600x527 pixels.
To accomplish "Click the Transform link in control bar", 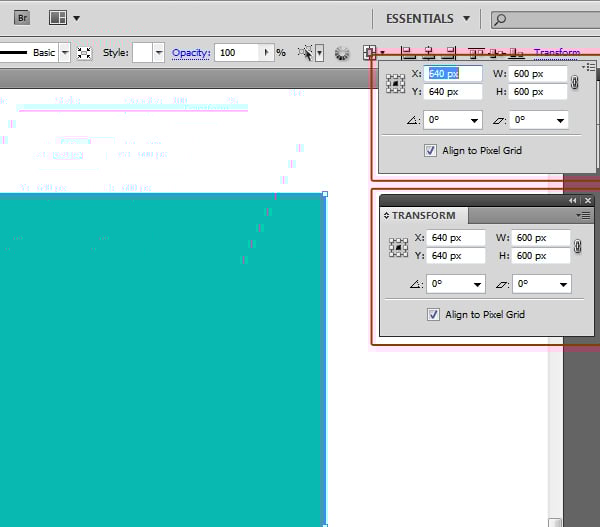I will coord(556,53).
